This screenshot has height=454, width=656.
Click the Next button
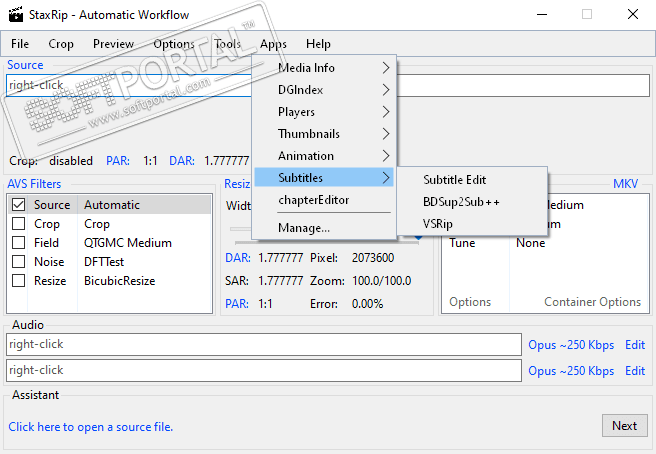click(x=625, y=426)
